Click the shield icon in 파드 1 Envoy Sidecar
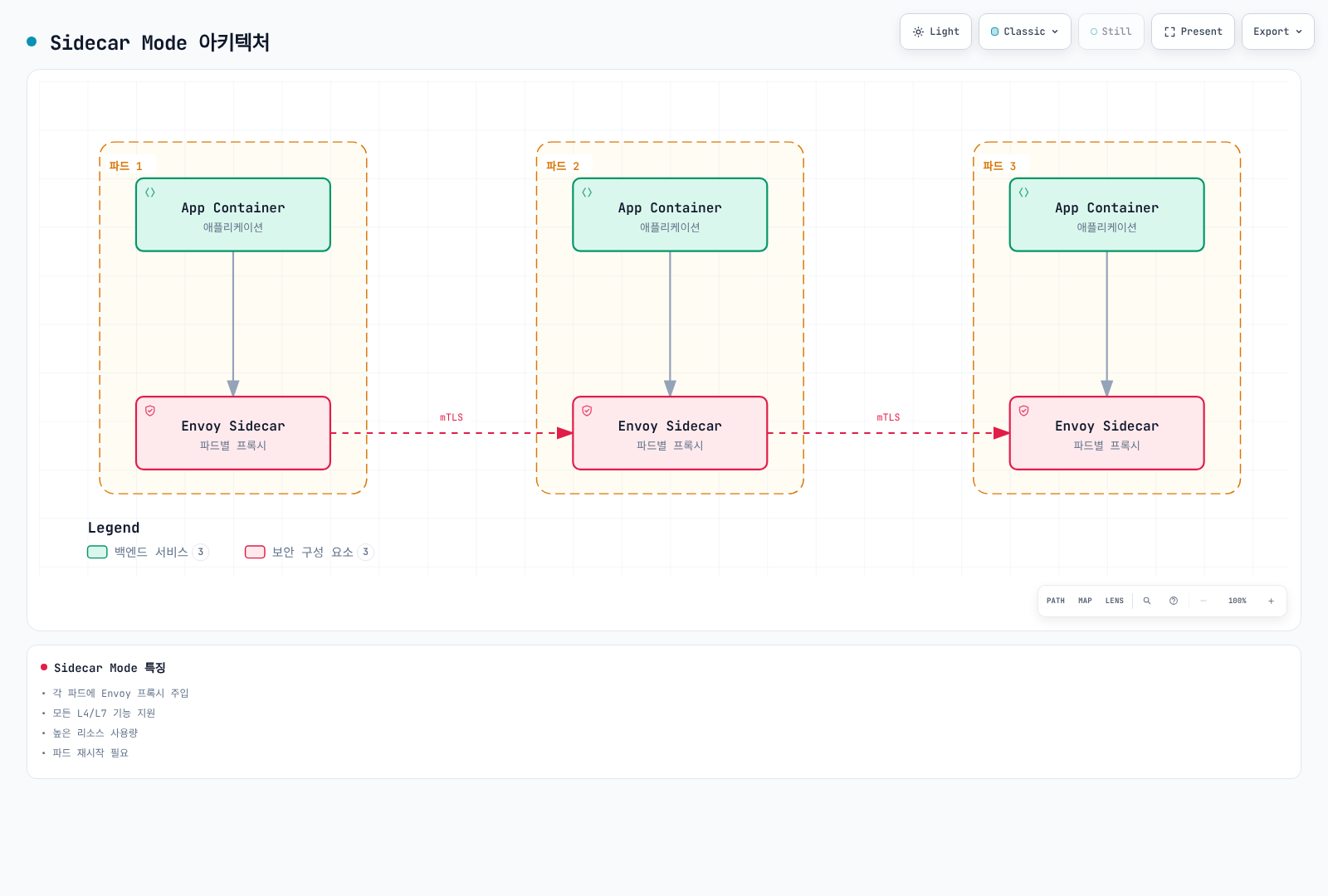 (150, 411)
